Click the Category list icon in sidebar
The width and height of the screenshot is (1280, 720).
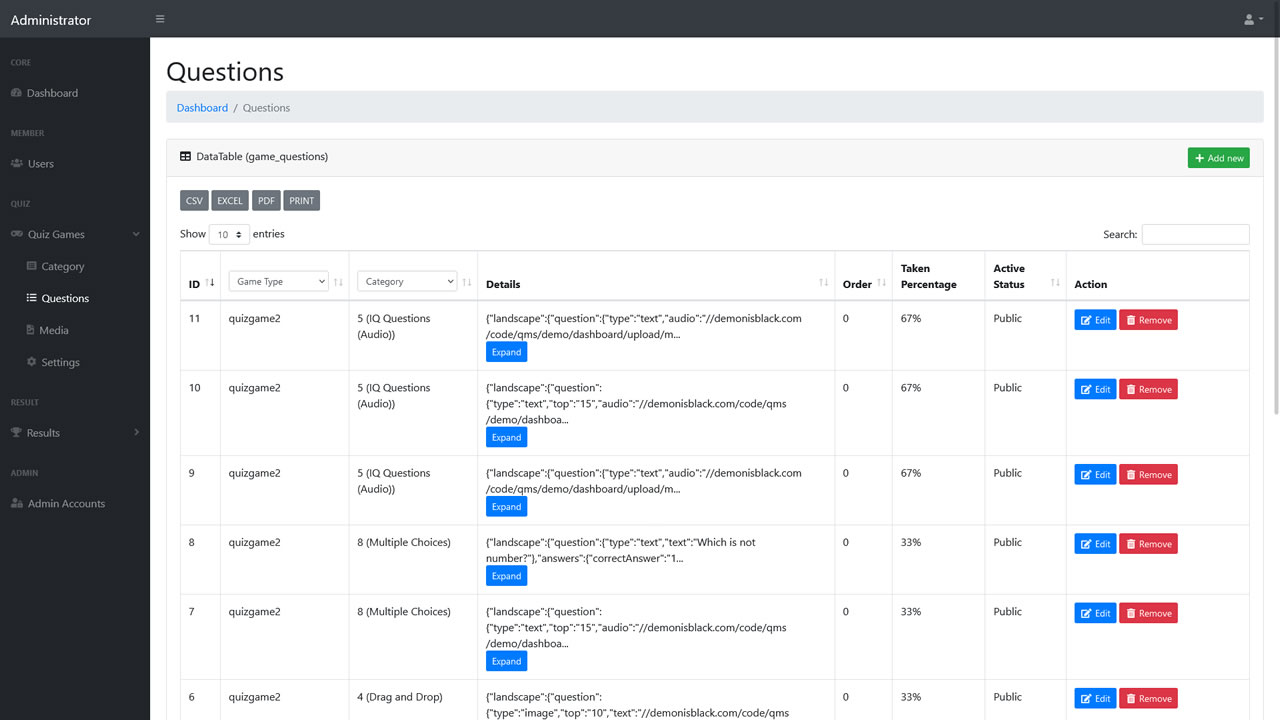(x=31, y=267)
